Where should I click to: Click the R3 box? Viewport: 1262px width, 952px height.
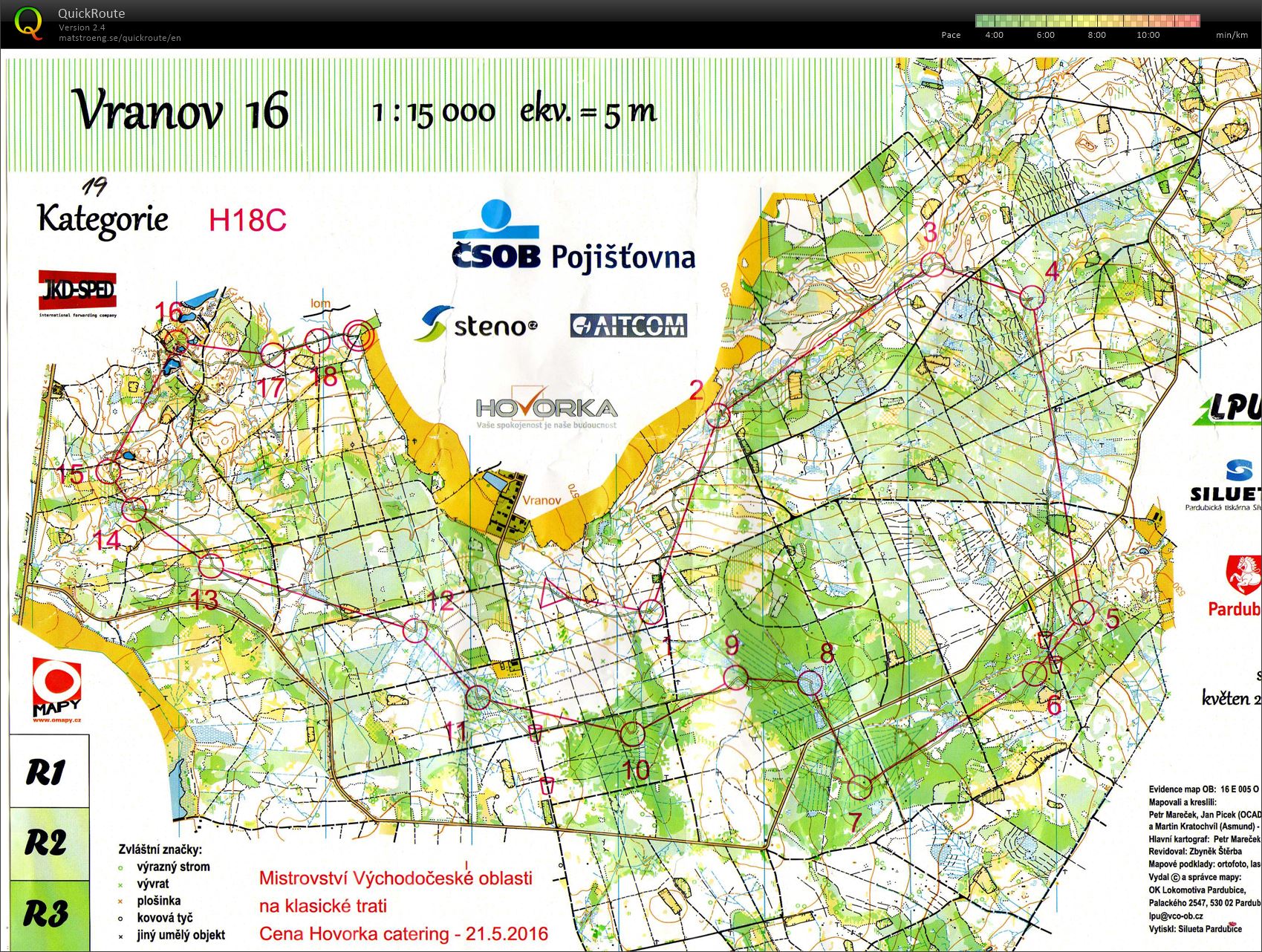49,914
